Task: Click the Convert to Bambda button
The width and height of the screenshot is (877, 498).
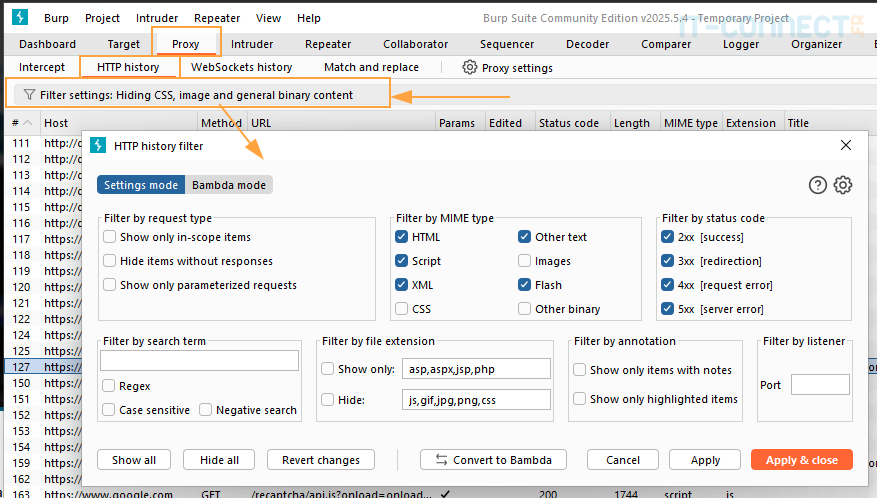Action: tap(493, 460)
